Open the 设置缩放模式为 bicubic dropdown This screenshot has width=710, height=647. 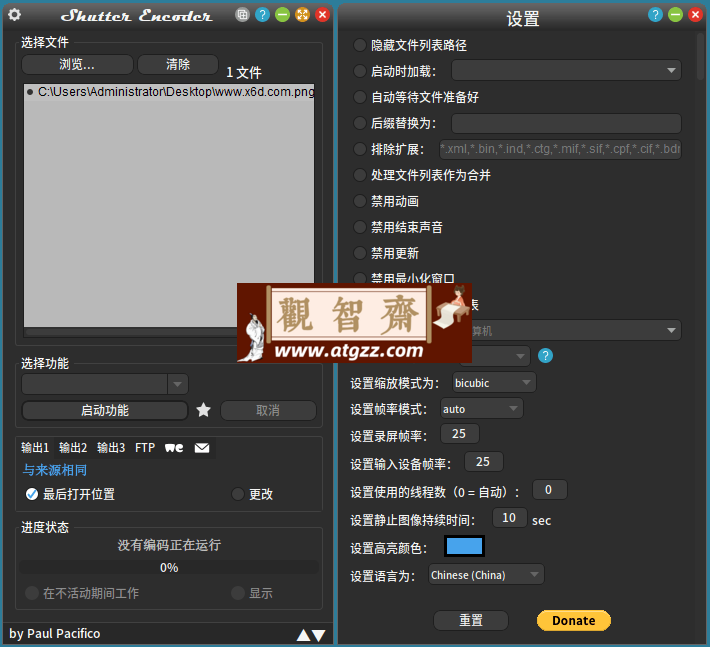(494, 383)
